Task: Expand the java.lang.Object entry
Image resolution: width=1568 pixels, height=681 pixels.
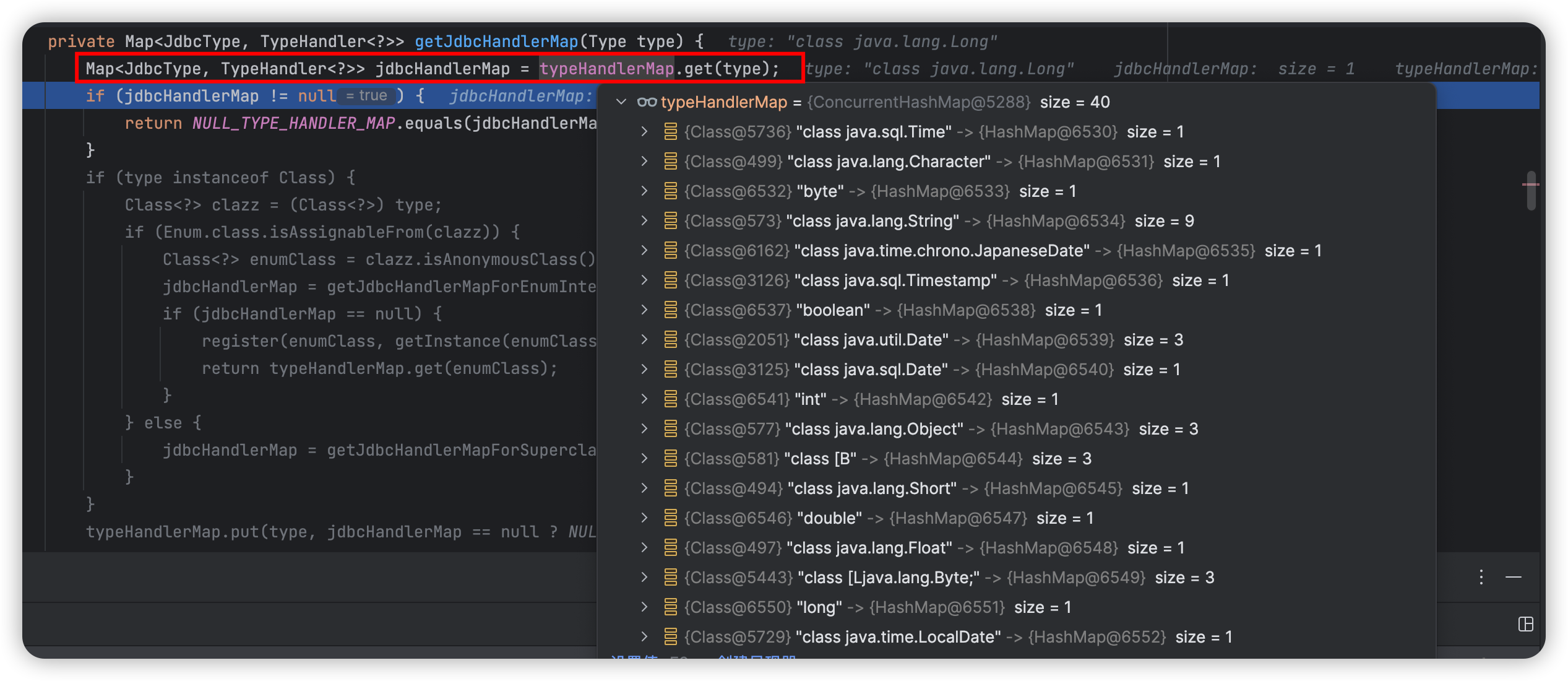Action: [644, 429]
